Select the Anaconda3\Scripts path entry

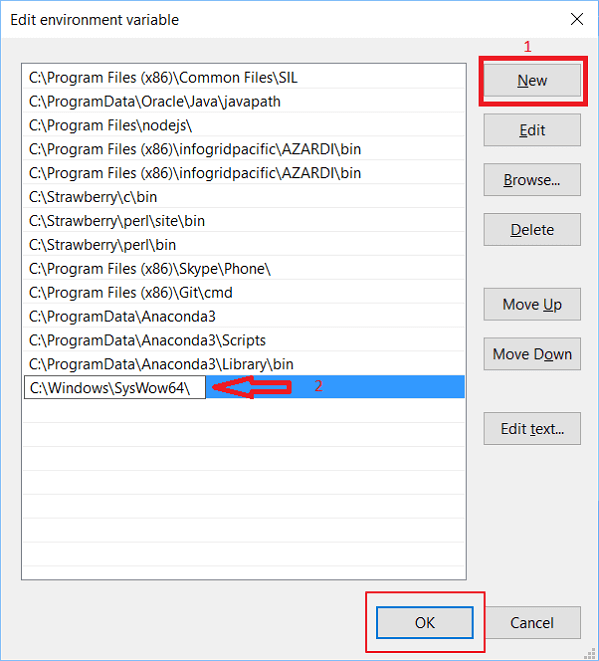tap(244, 340)
